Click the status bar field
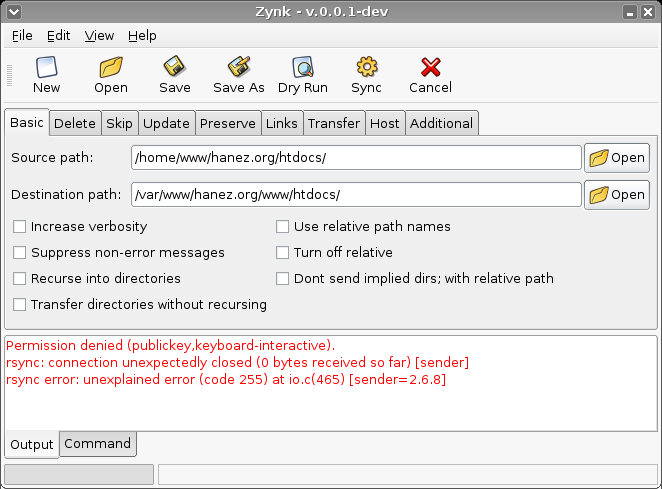The image size is (662, 489). [x=408, y=475]
